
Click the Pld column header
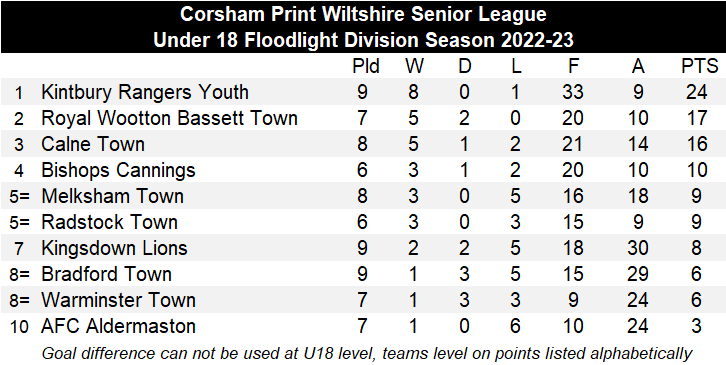tap(366, 67)
